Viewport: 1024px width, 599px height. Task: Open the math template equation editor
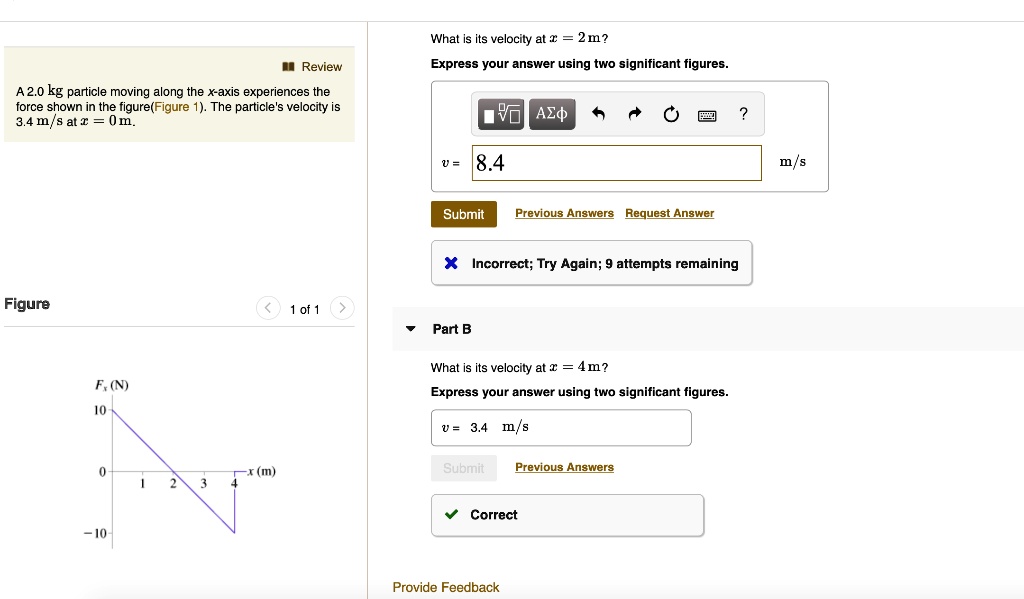pos(500,113)
